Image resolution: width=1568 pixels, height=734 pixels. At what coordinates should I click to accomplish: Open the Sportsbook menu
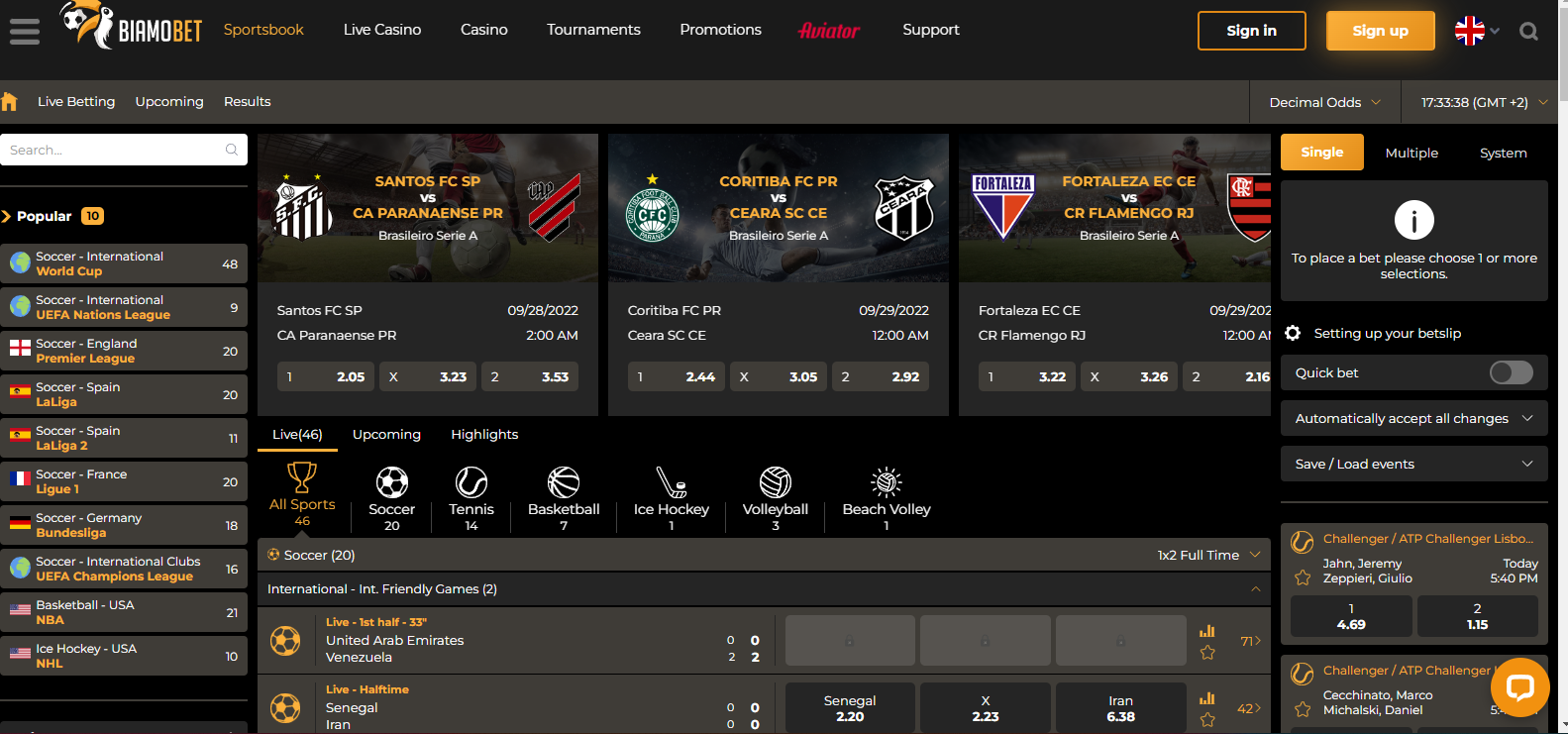coord(263,30)
